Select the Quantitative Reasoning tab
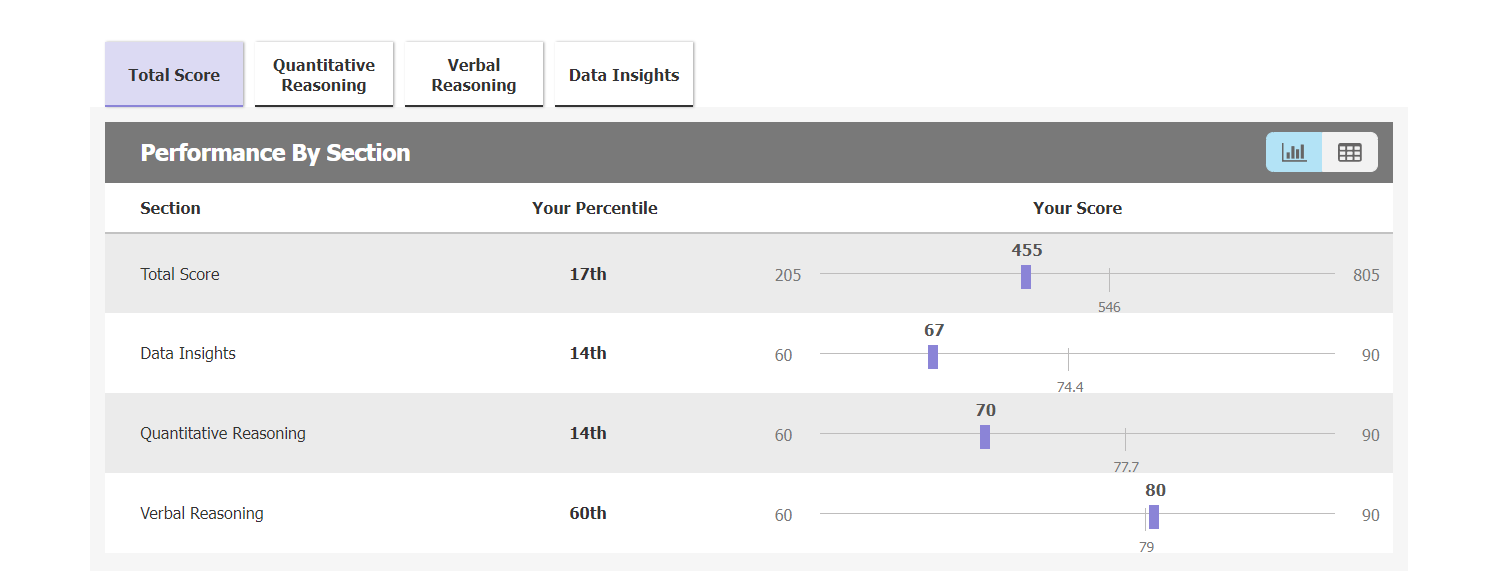Viewport: 1503px width, 571px height. (x=324, y=75)
